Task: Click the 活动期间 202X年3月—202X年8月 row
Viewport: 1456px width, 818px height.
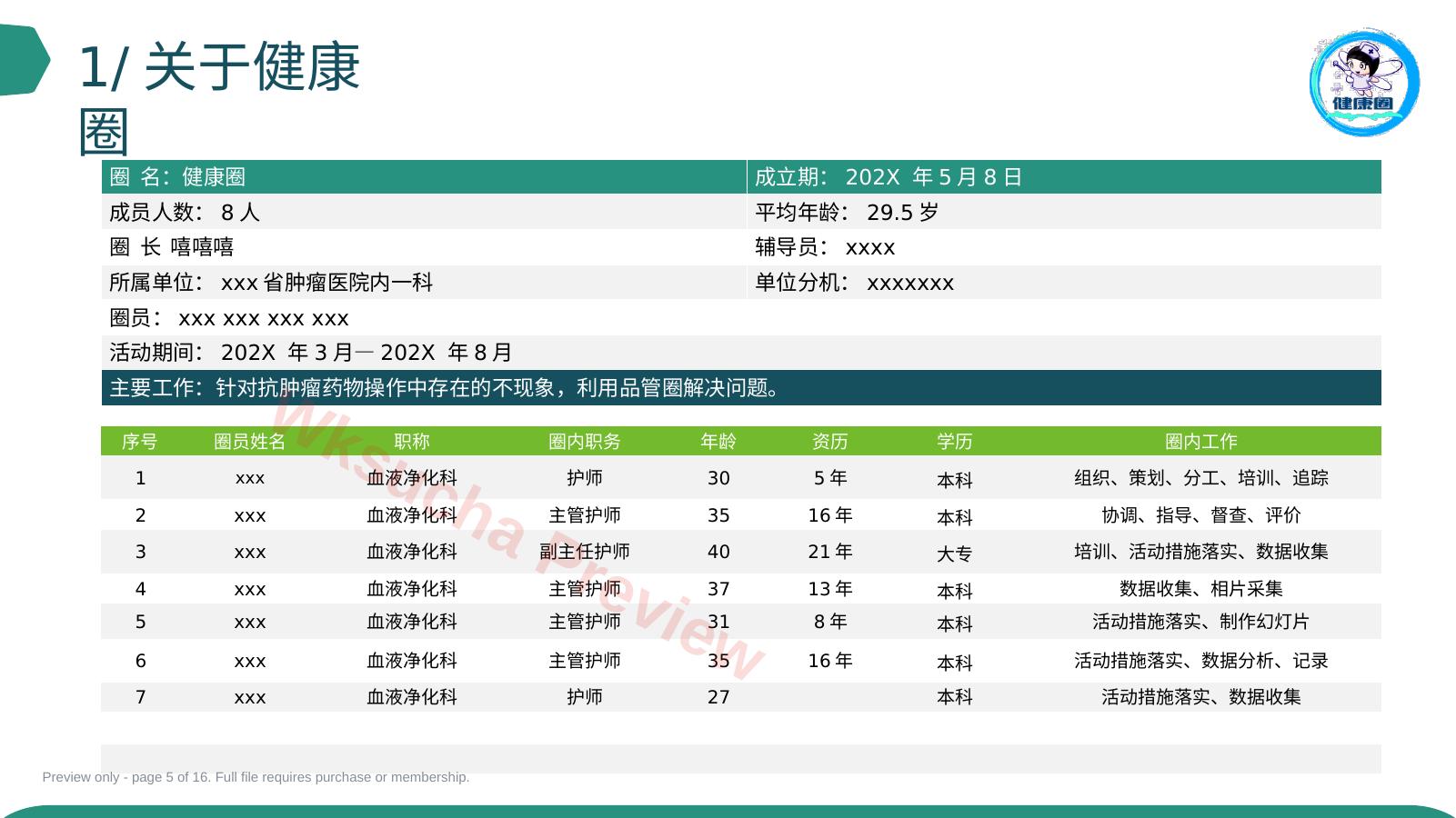Action: 741,353
